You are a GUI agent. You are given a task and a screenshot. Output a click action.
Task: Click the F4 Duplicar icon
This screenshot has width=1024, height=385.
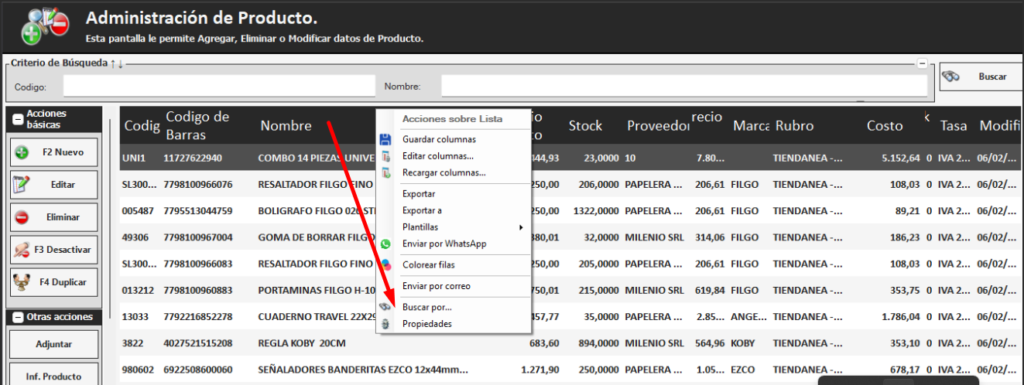[x=22, y=283]
